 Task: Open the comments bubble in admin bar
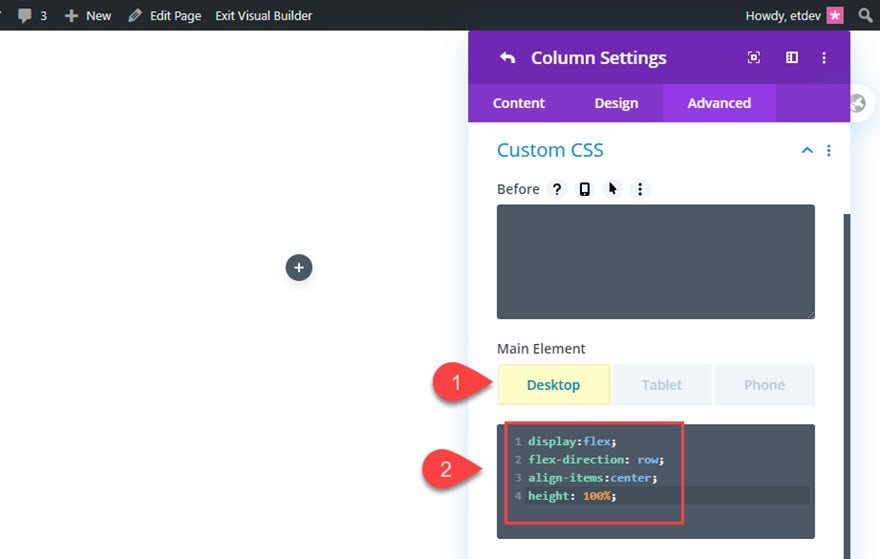26,15
